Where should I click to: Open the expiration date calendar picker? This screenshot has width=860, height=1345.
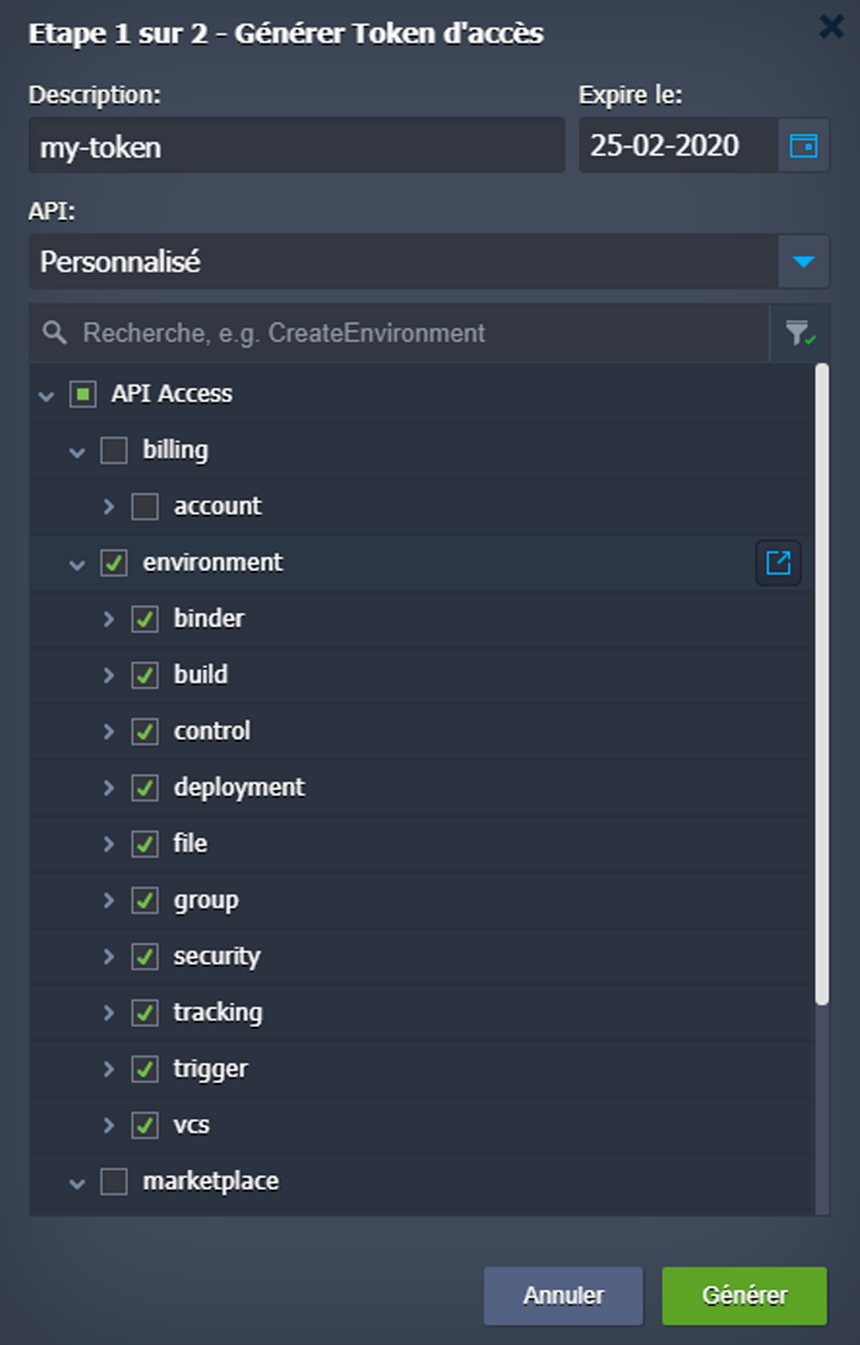(803, 146)
